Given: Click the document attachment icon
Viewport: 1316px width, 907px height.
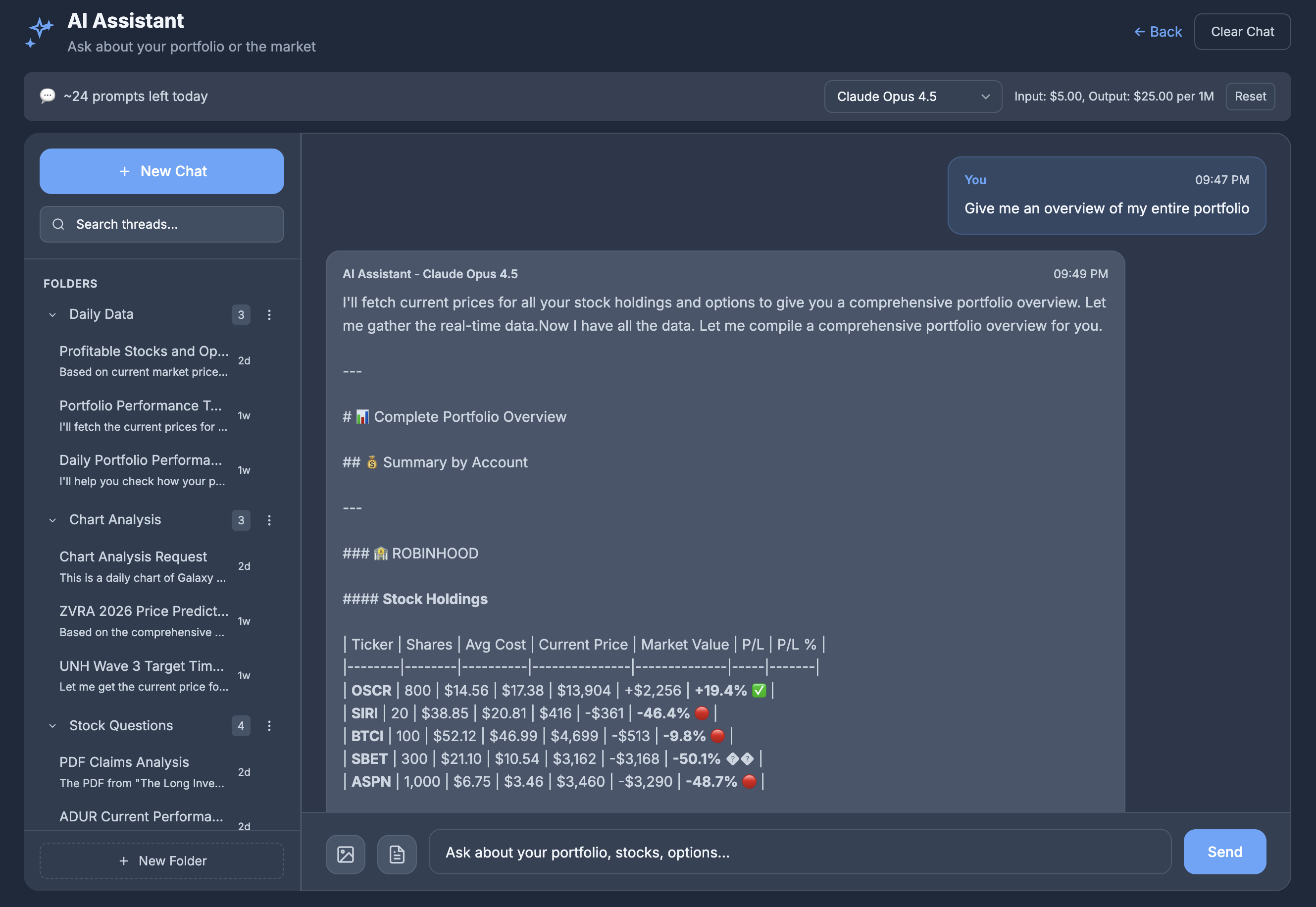Looking at the screenshot, I should pos(397,854).
